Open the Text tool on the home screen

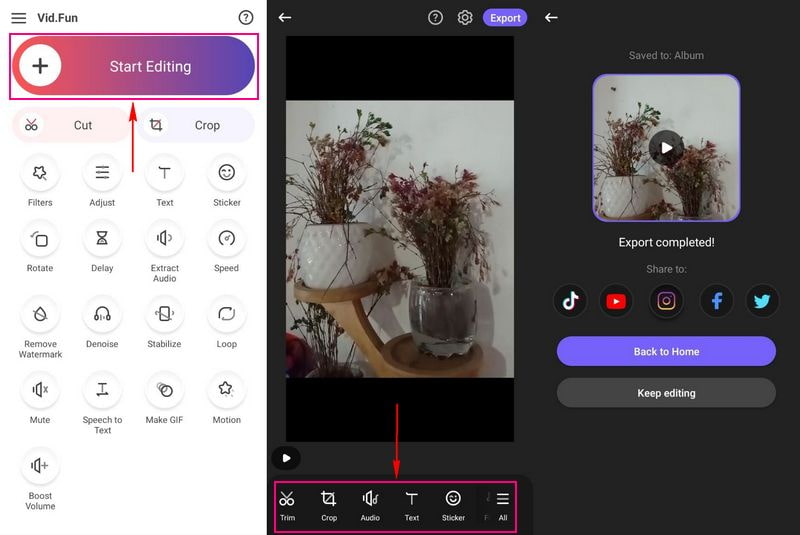point(164,182)
